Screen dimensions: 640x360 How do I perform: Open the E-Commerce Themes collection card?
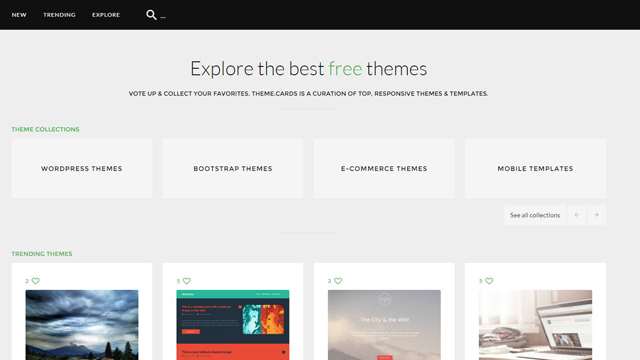(x=384, y=169)
